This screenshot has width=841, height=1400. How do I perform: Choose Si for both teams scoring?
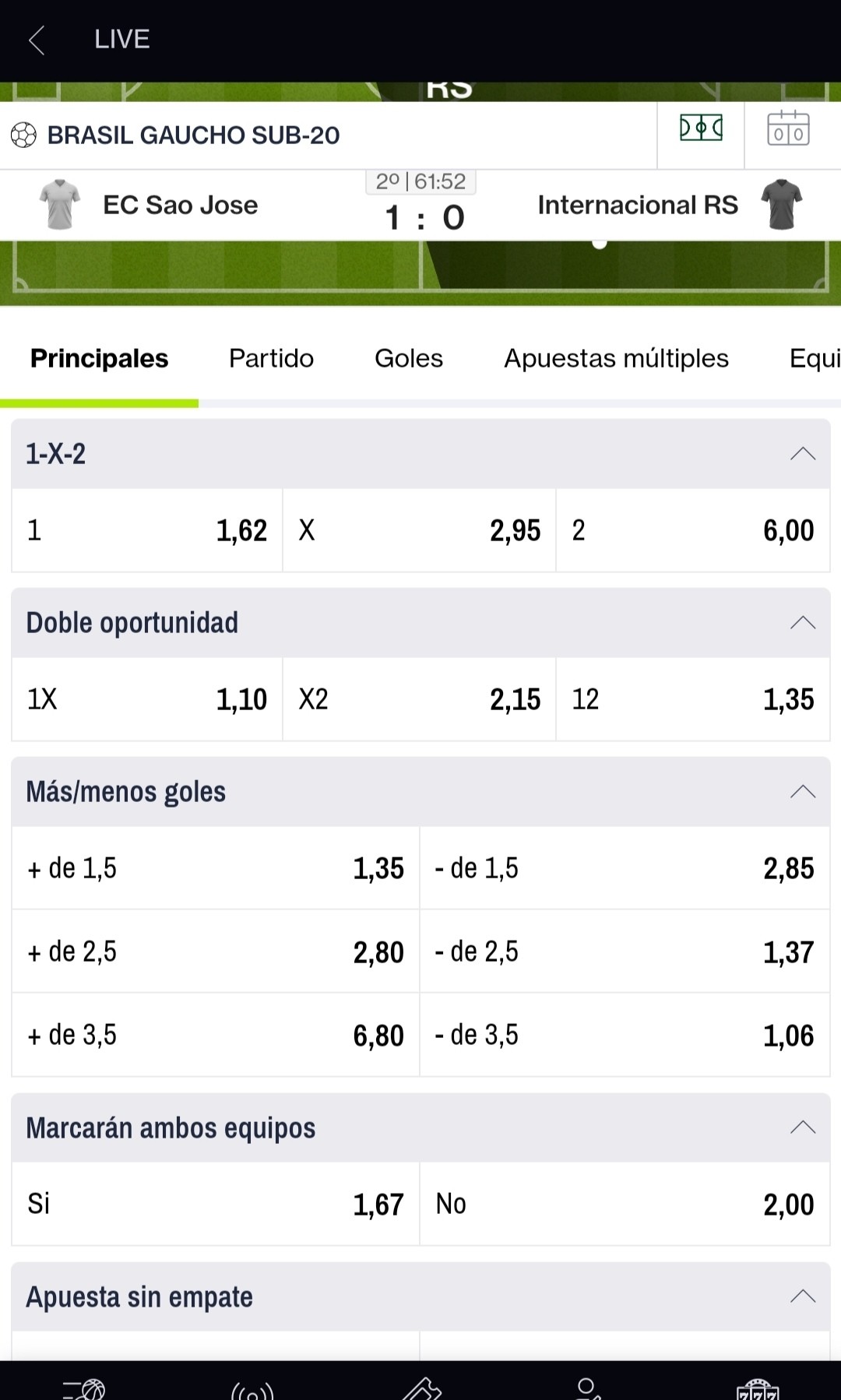pyautogui.click(x=216, y=1204)
